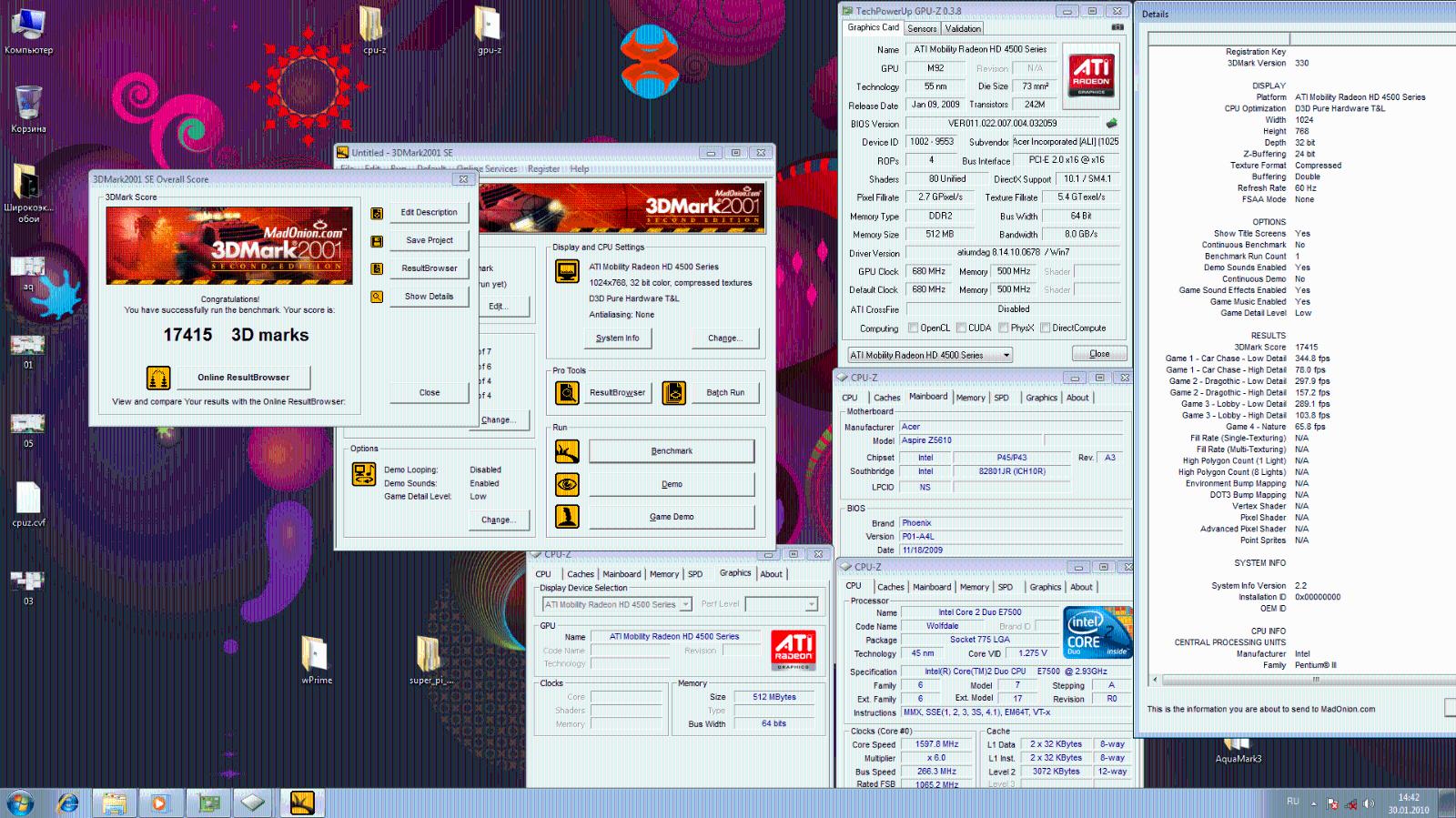
Task: Click the Show Details magnifier icon
Action: 377,297
